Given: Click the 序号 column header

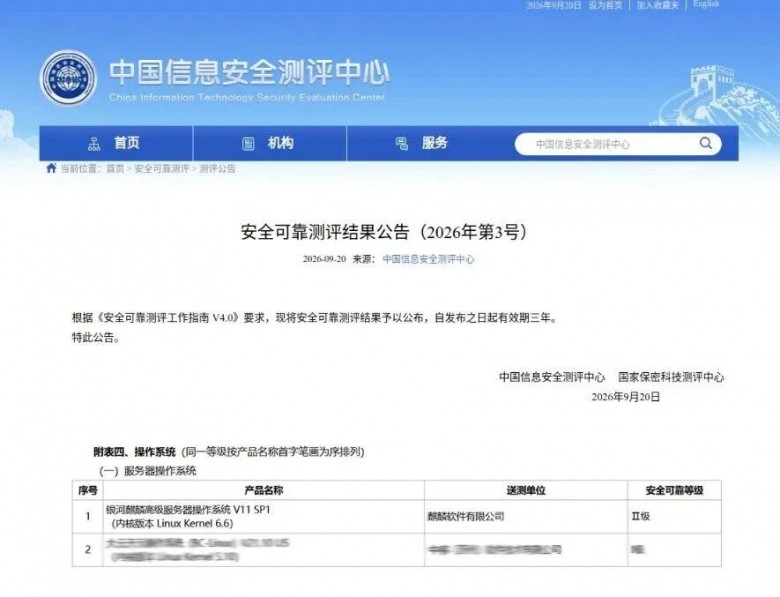Looking at the screenshot, I should (x=88, y=491).
